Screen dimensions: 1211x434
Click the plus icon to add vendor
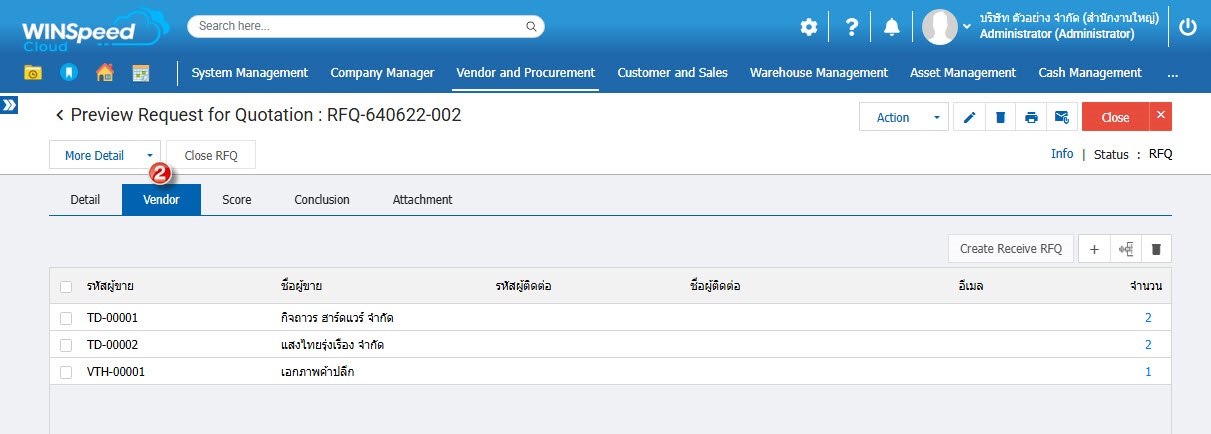(x=1094, y=249)
